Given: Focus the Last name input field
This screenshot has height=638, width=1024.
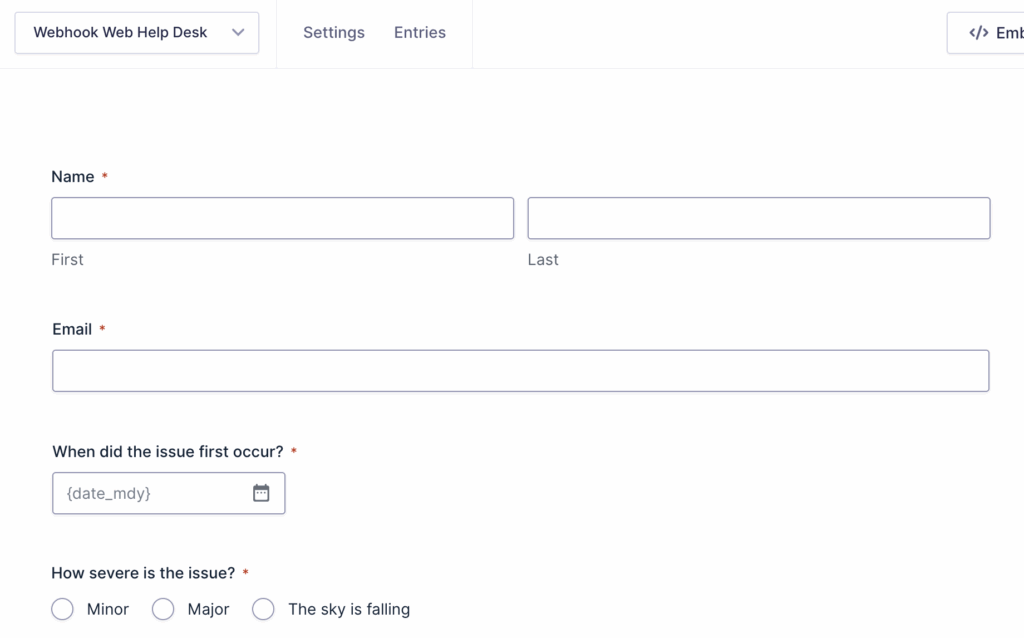Looking at the screenshot, I should (759, 218).
